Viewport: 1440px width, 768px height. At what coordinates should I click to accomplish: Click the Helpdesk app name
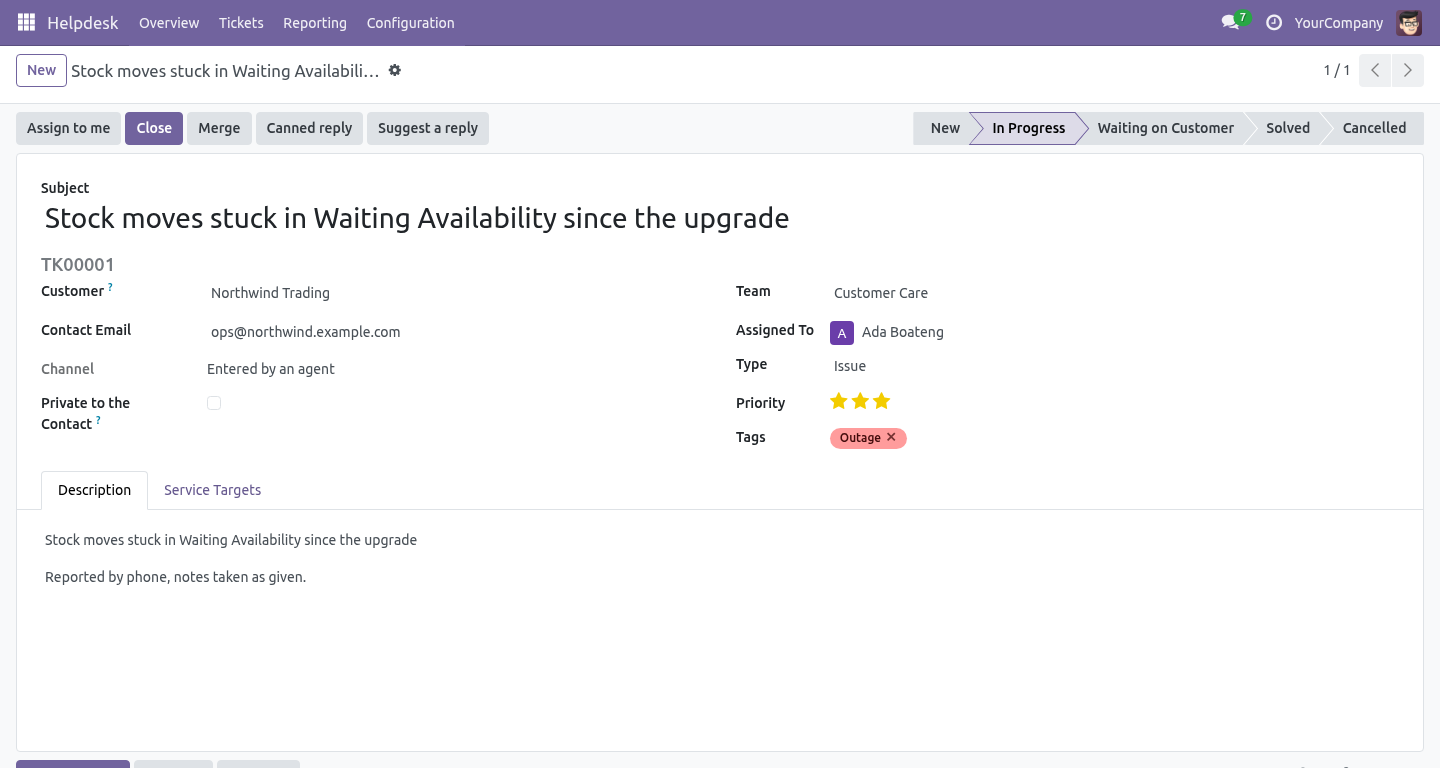click(x=83, y=22)
